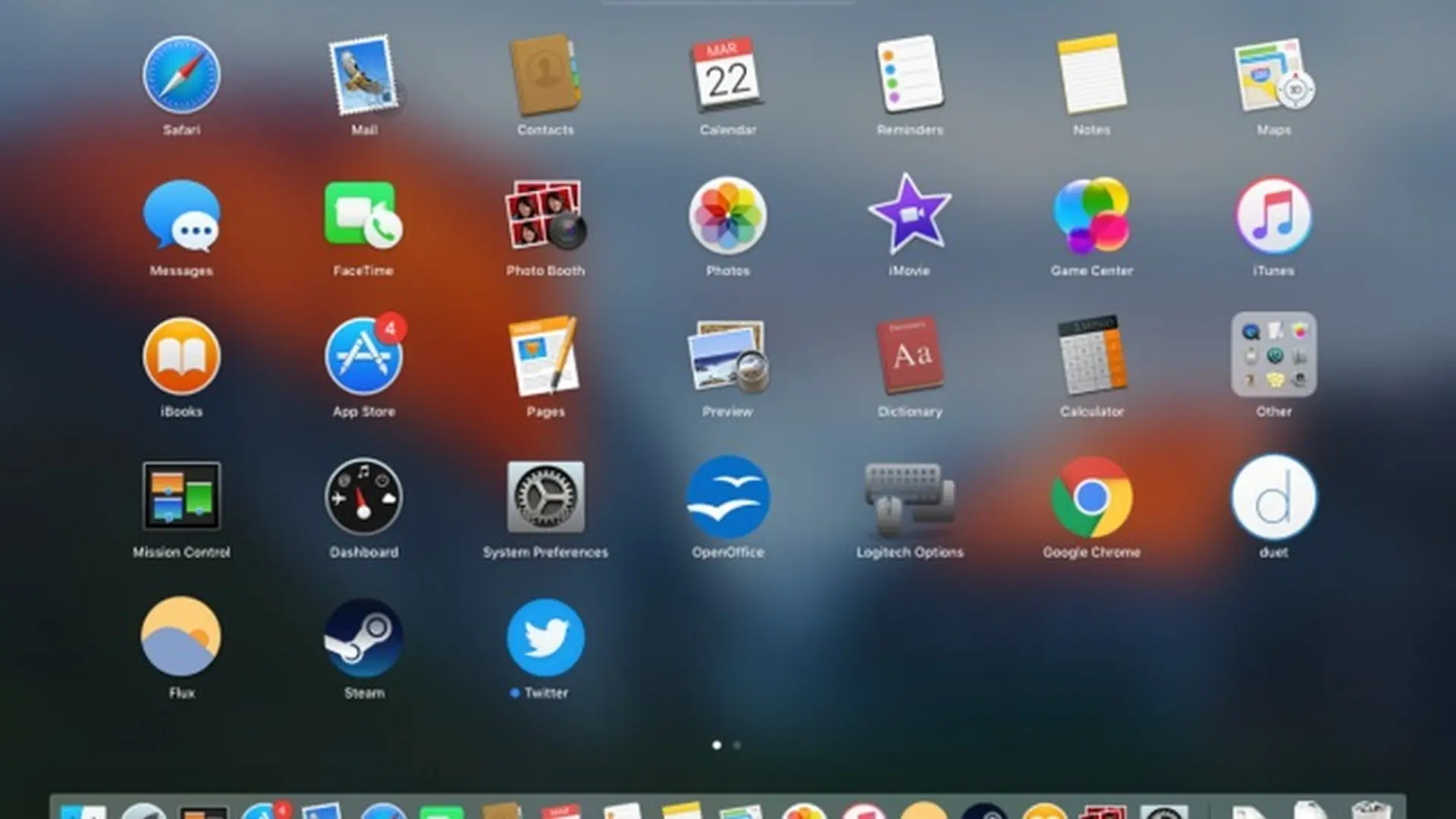Launch OpenOffice
Viewport: 1456px width, 819px height.
pyautogui.click(x=727, y=497)
